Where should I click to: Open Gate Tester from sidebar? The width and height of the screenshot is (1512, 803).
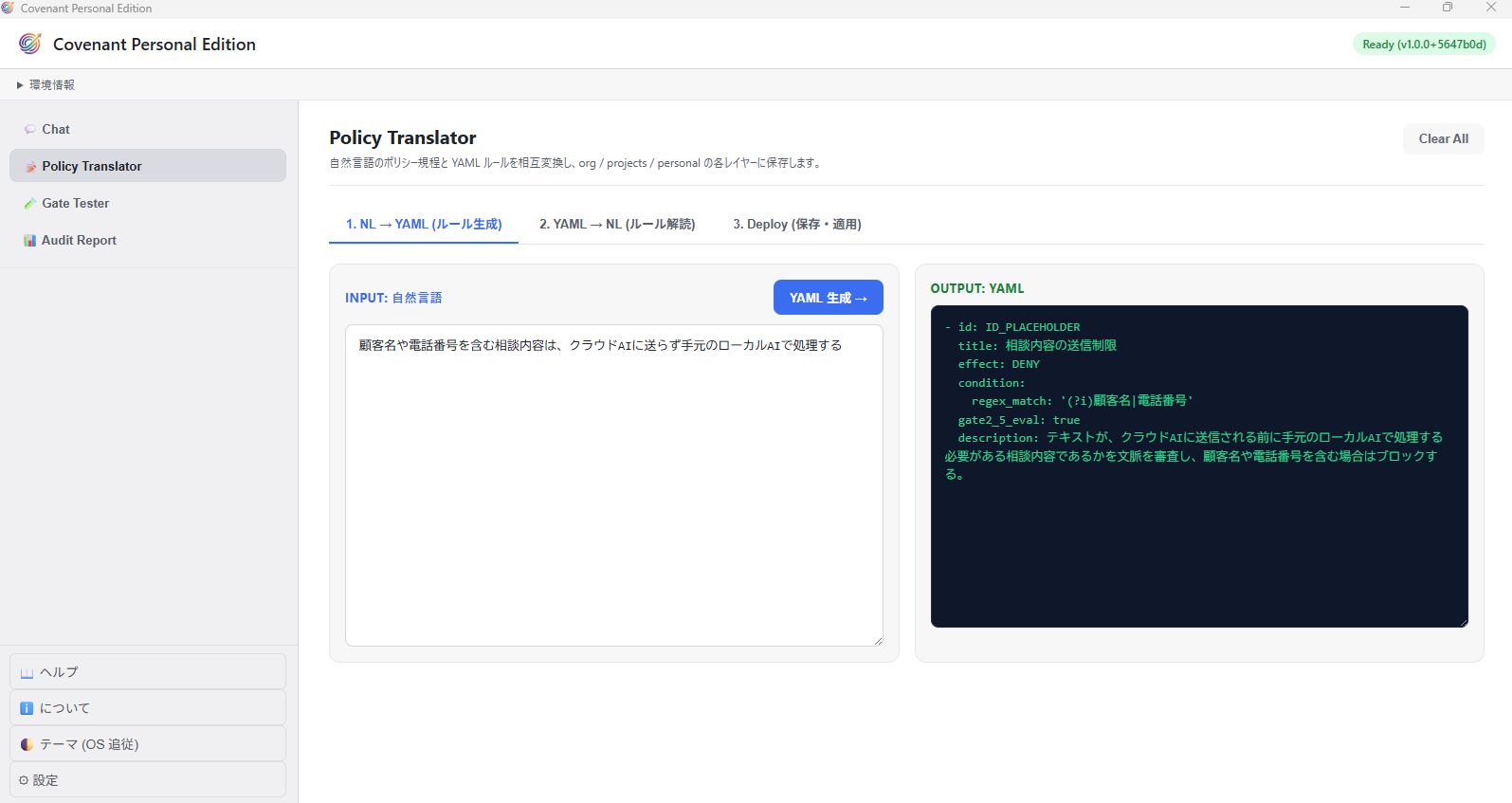click(148, 203)
